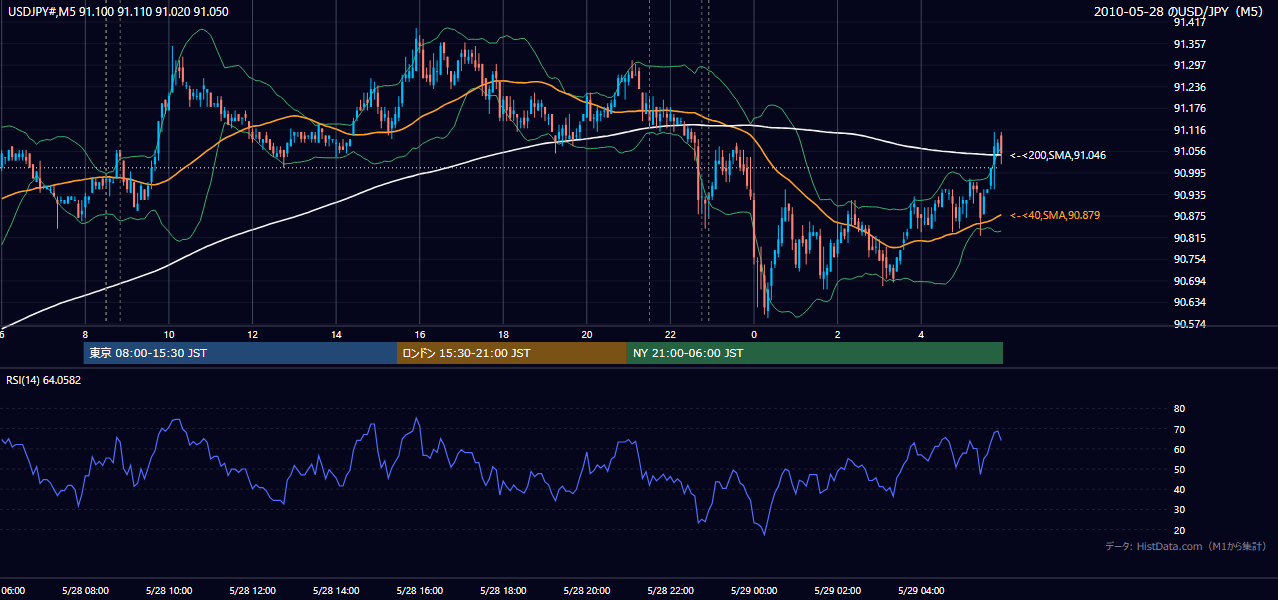Click RSI scale level 70
Image resolution: width=1278 pixels, height=600 pixels.
click(x=1179, y=429)
